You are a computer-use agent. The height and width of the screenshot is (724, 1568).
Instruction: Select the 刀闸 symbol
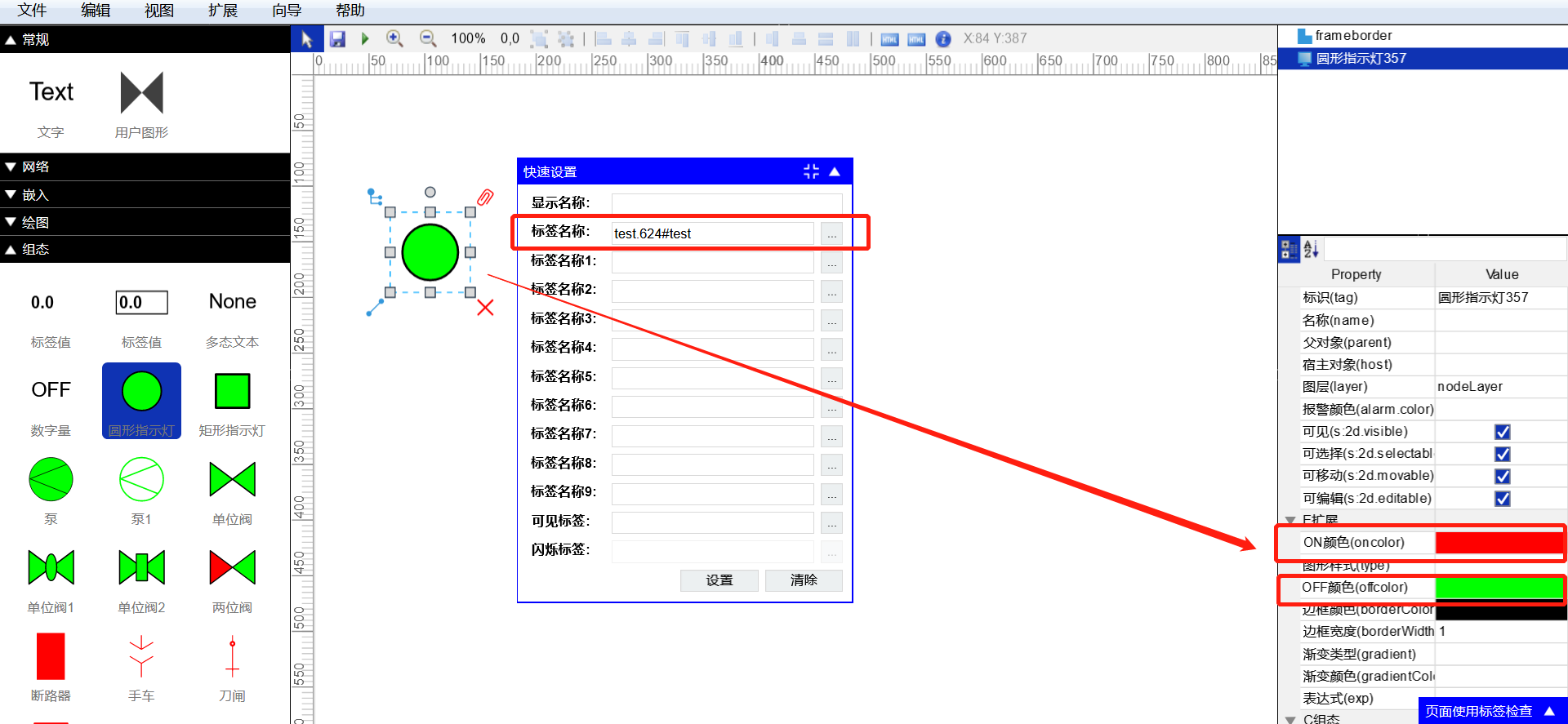coord(232,656)
